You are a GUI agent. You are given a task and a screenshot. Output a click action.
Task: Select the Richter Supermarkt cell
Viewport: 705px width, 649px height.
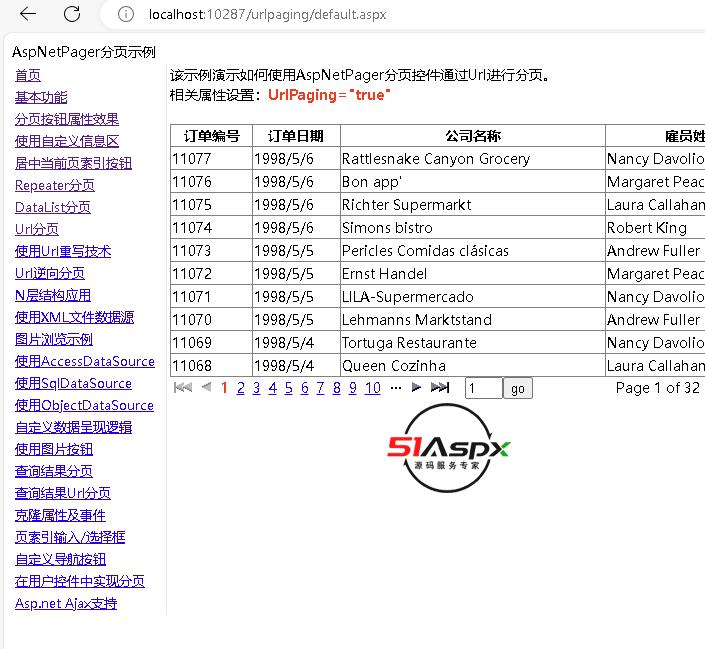pos(473,205)
